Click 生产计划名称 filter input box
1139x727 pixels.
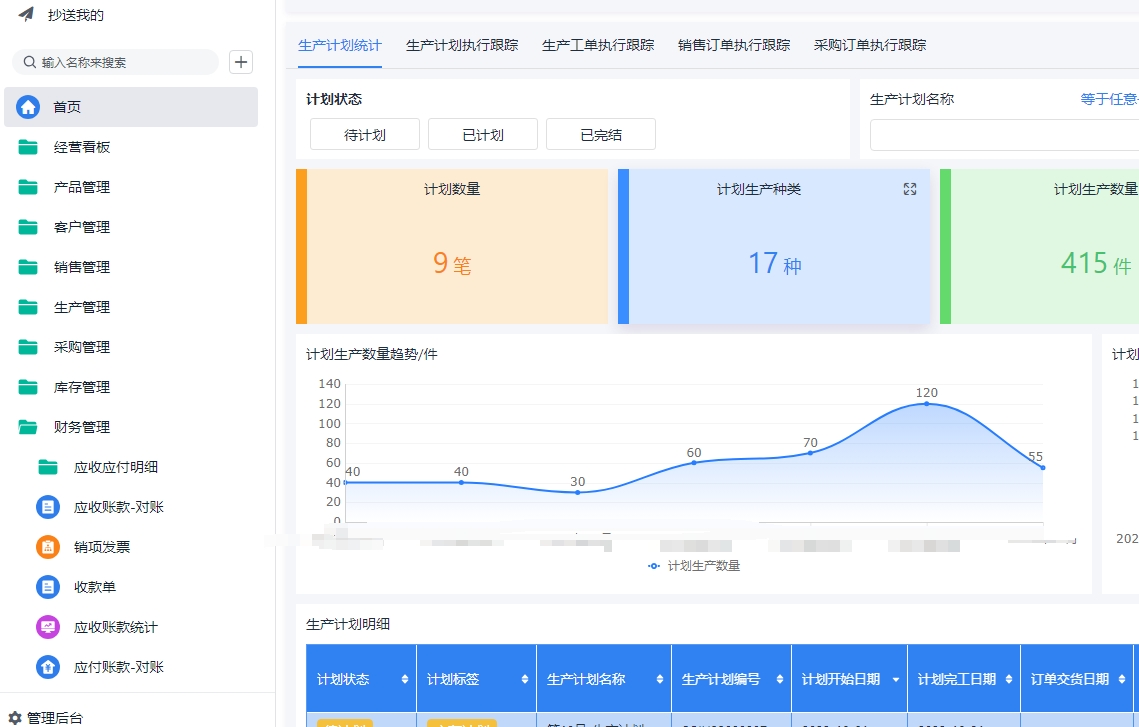tap(1005, 135)
